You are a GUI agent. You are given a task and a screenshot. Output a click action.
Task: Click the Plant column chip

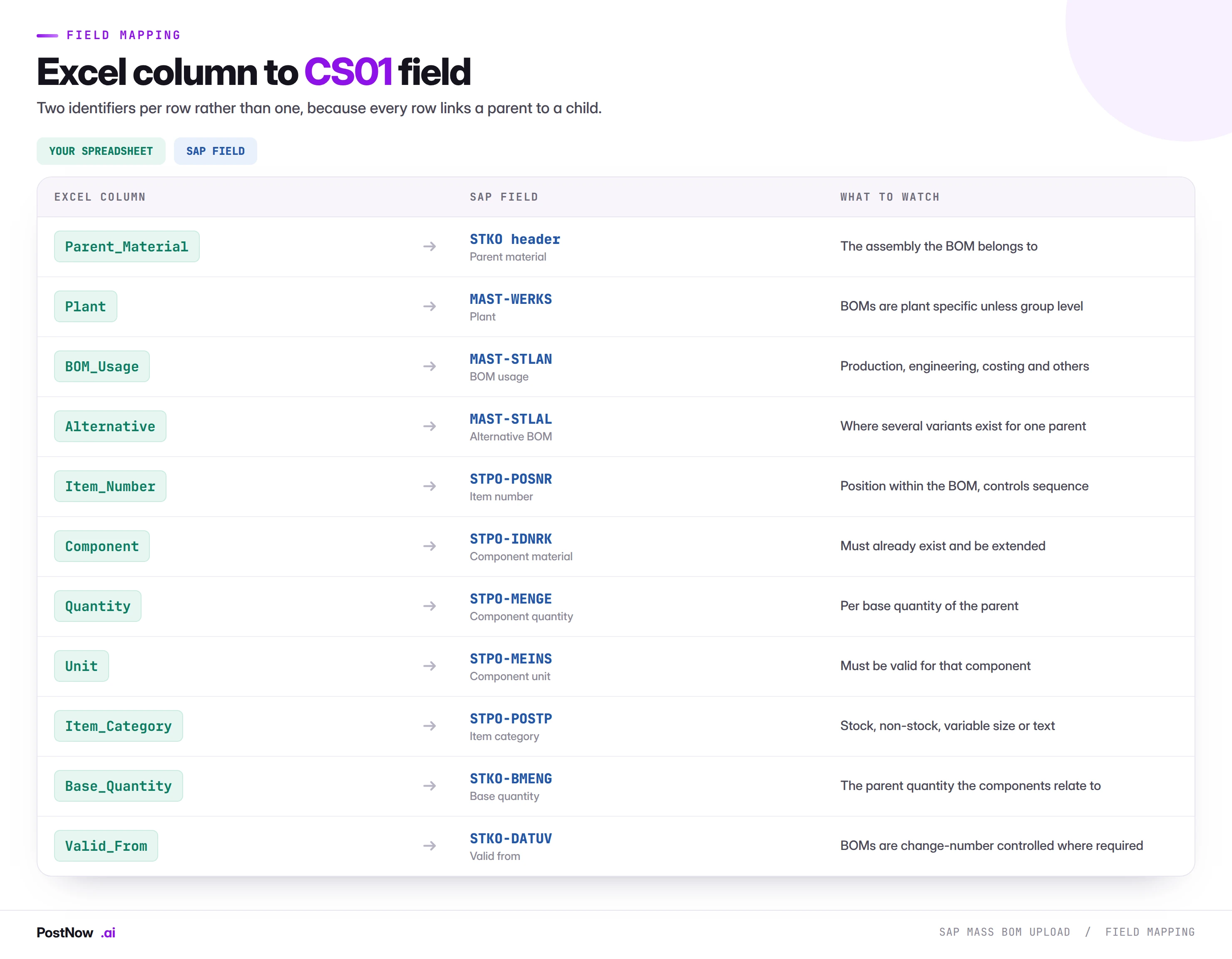pyautogui.click(x=86, y=306)
